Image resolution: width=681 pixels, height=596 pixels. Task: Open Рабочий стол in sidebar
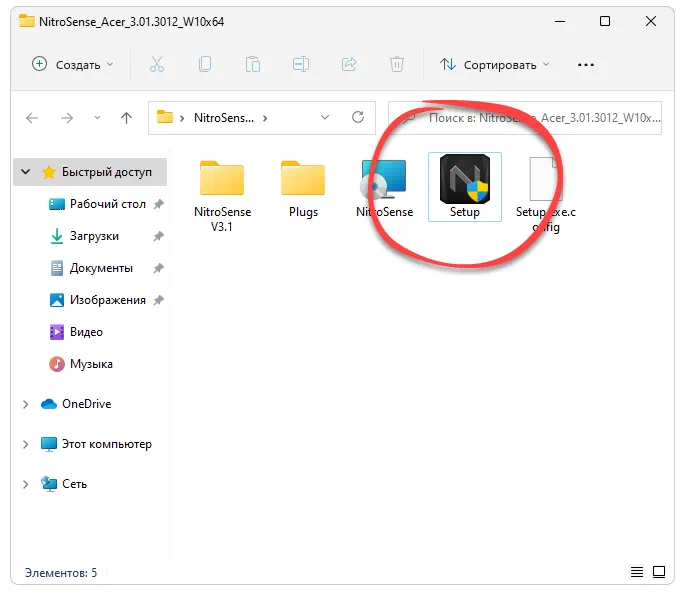pyautogui.click(x=107, y=204)
